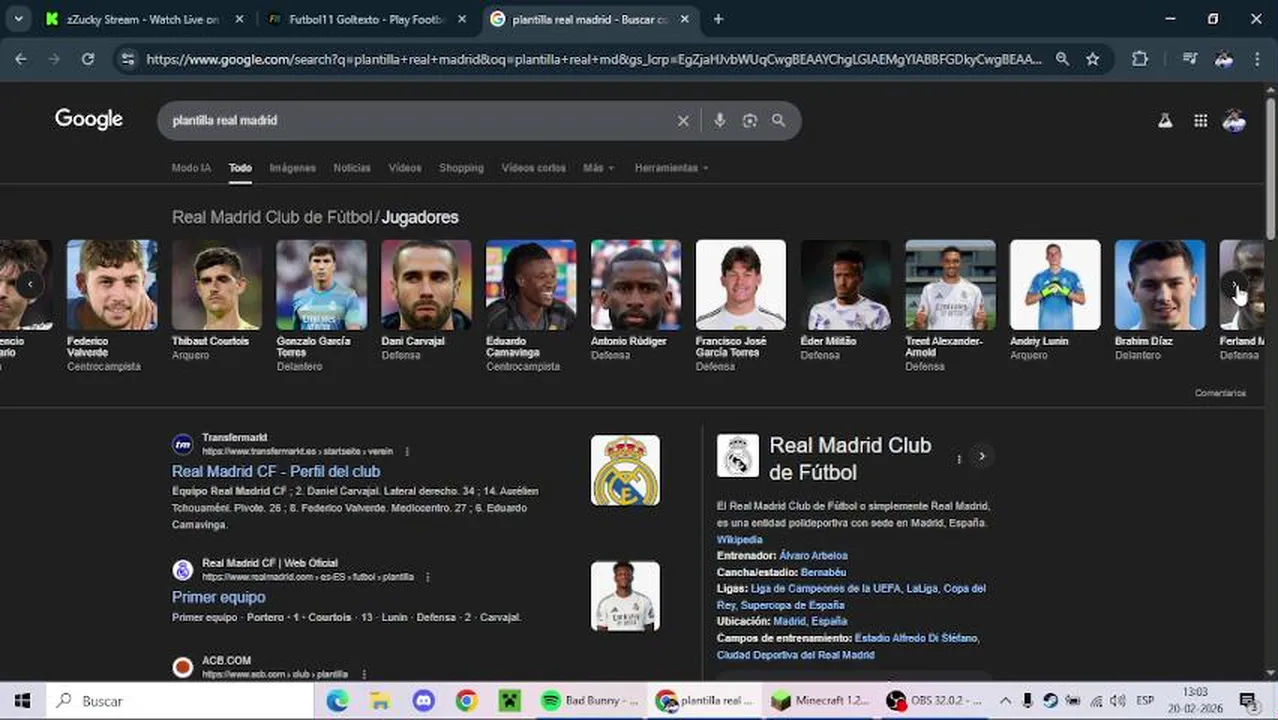1278x720 pixels.
Task: Open the media controls icon in toolbar
Action: [x=1189, y=59]
